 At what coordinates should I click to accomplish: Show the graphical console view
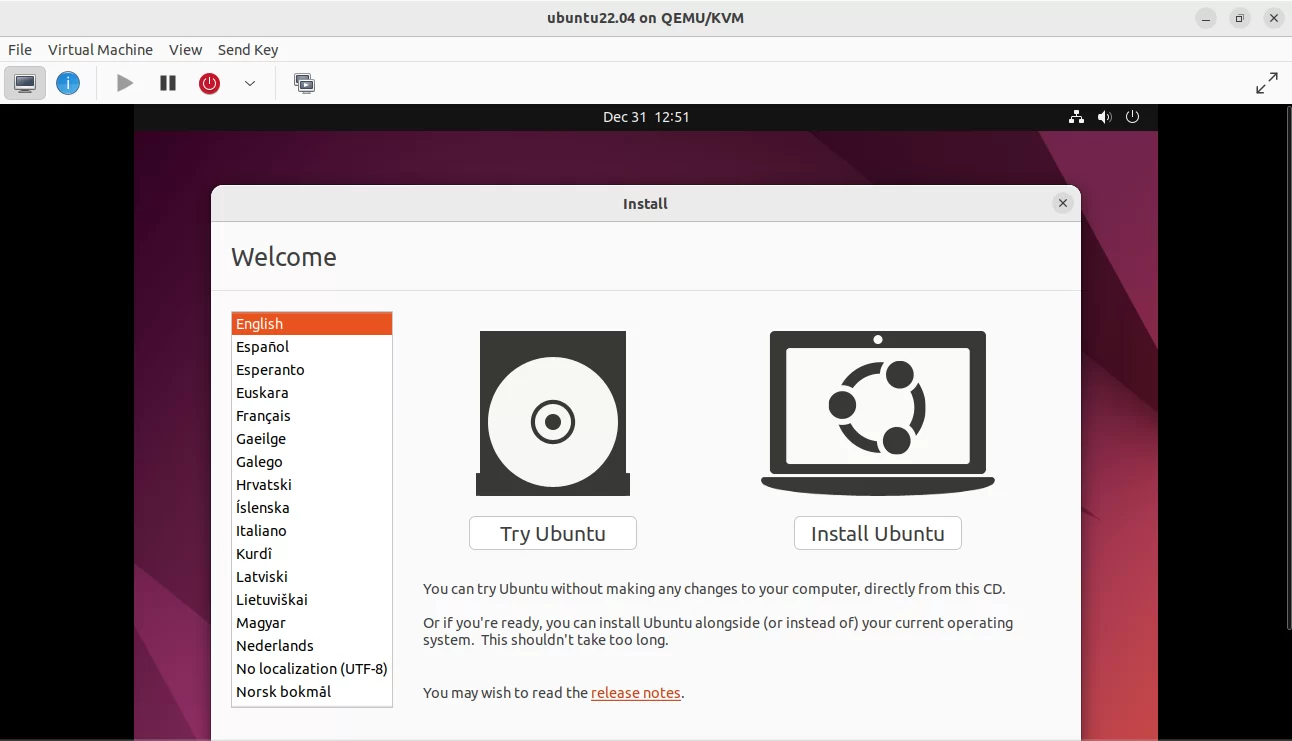25,83
